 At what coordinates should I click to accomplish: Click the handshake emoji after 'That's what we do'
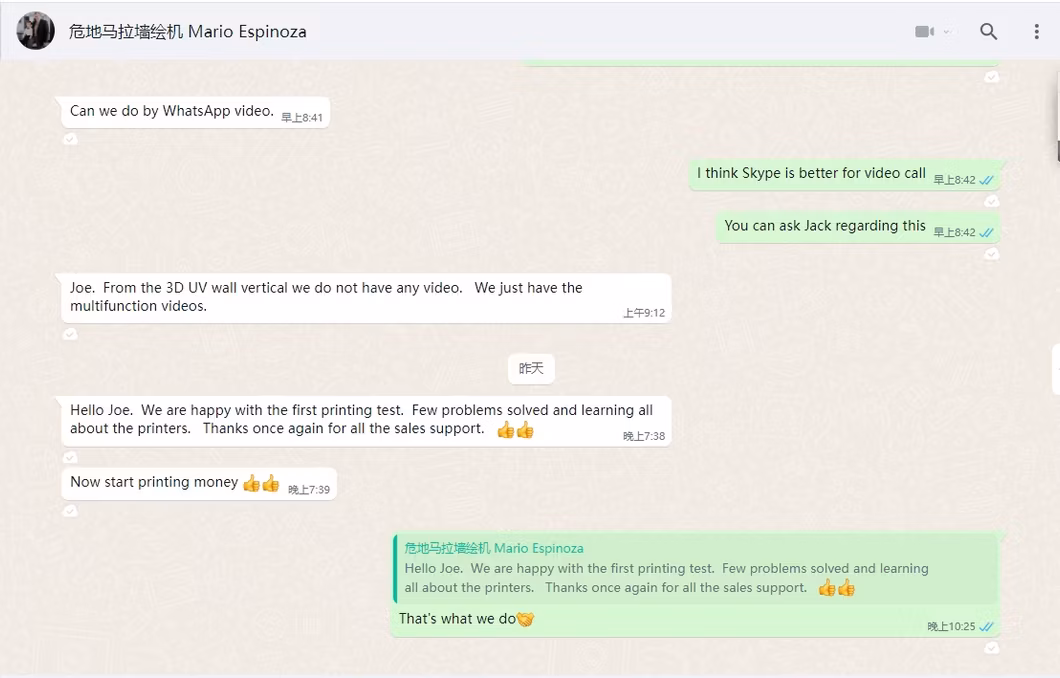[525, 619]
